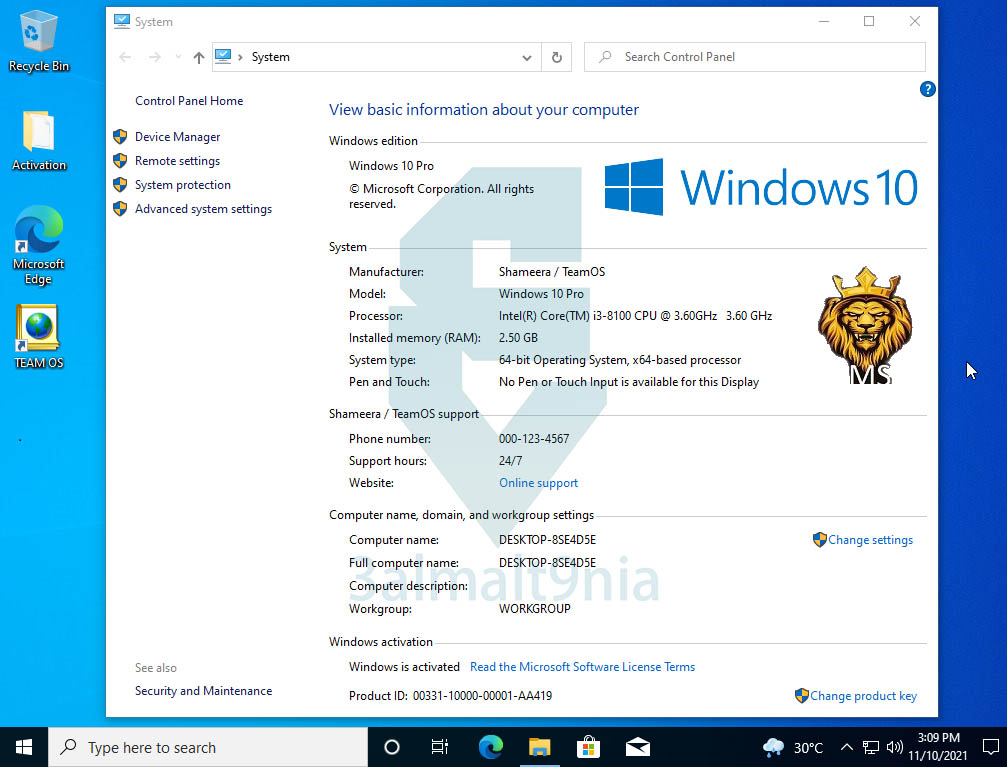Click the Forward navigation arrow
Viewport: 1007px width, 767px height.
155,57
